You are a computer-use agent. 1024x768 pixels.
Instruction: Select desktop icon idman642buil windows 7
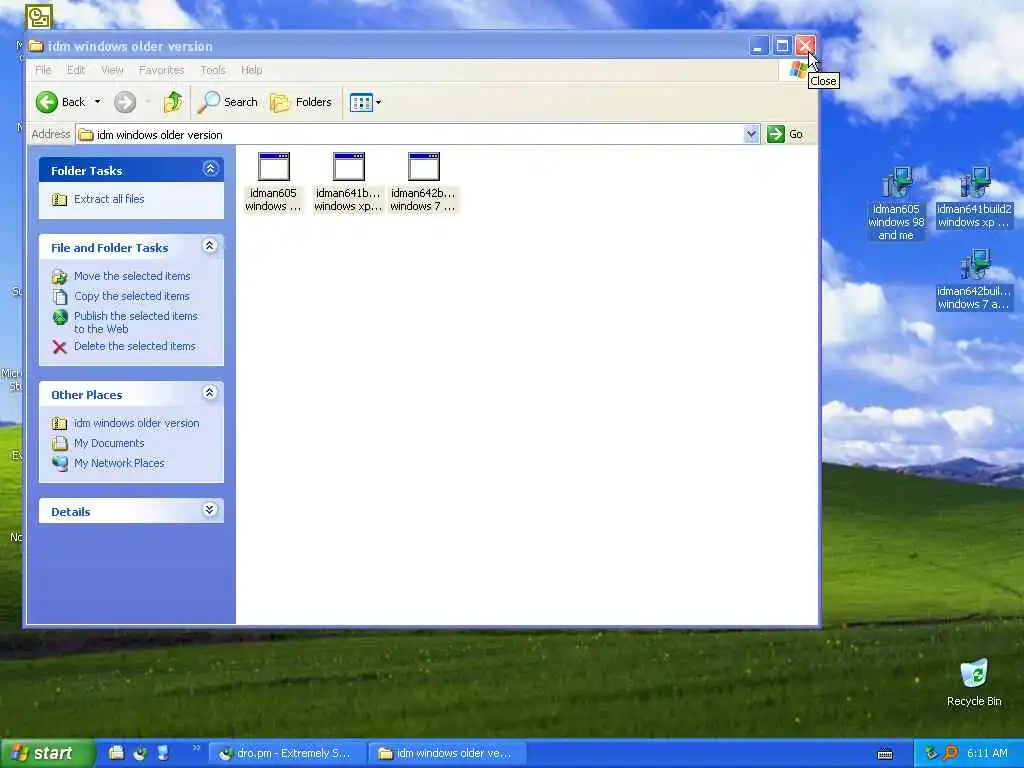pyautogui.click(x=974, y=279)
